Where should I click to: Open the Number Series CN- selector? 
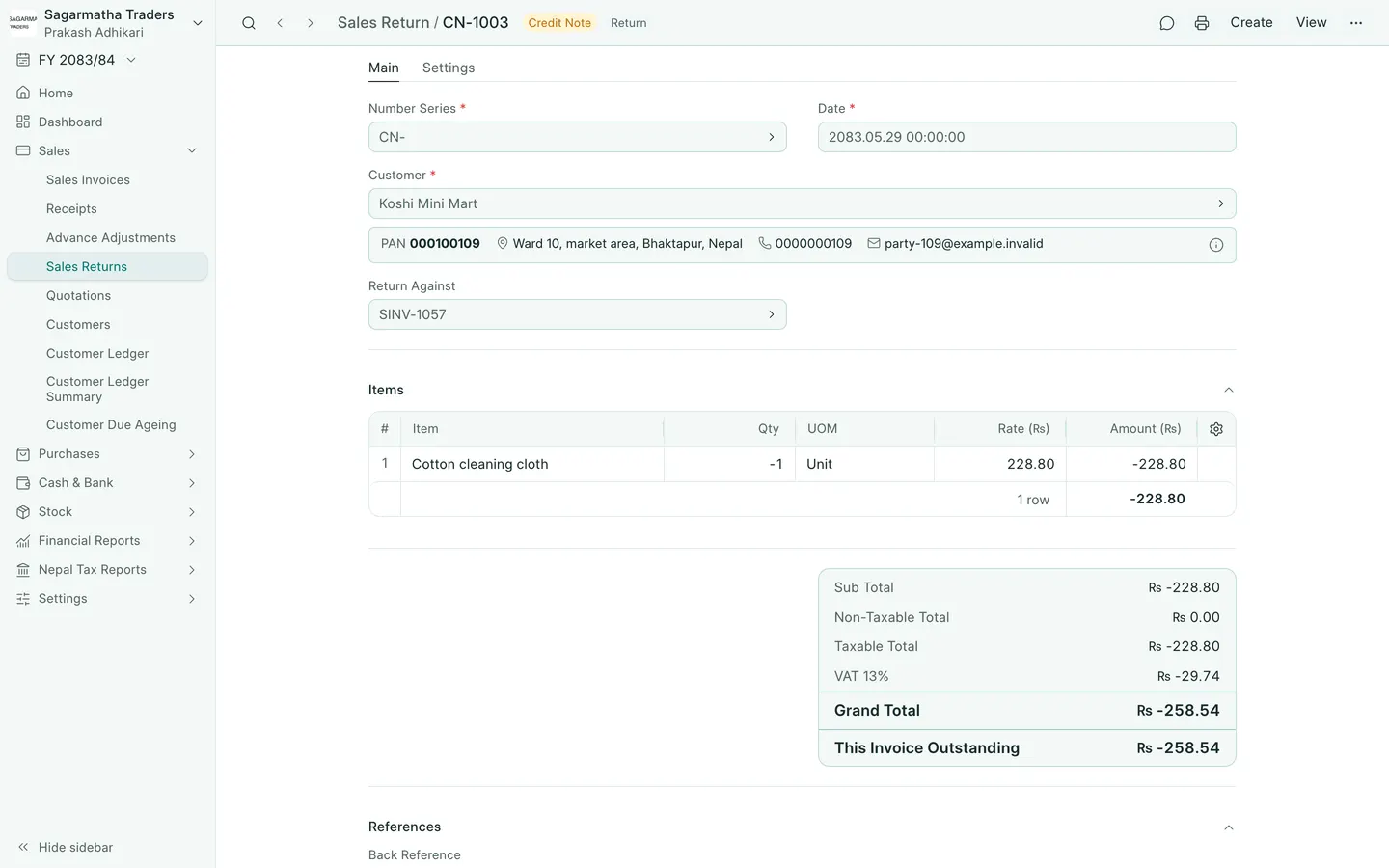(x=577, y=137)
